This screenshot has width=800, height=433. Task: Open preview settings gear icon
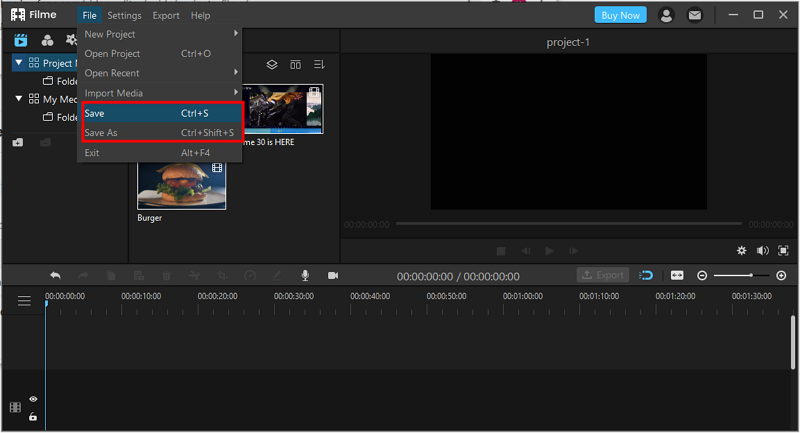[x=741, y=250]
